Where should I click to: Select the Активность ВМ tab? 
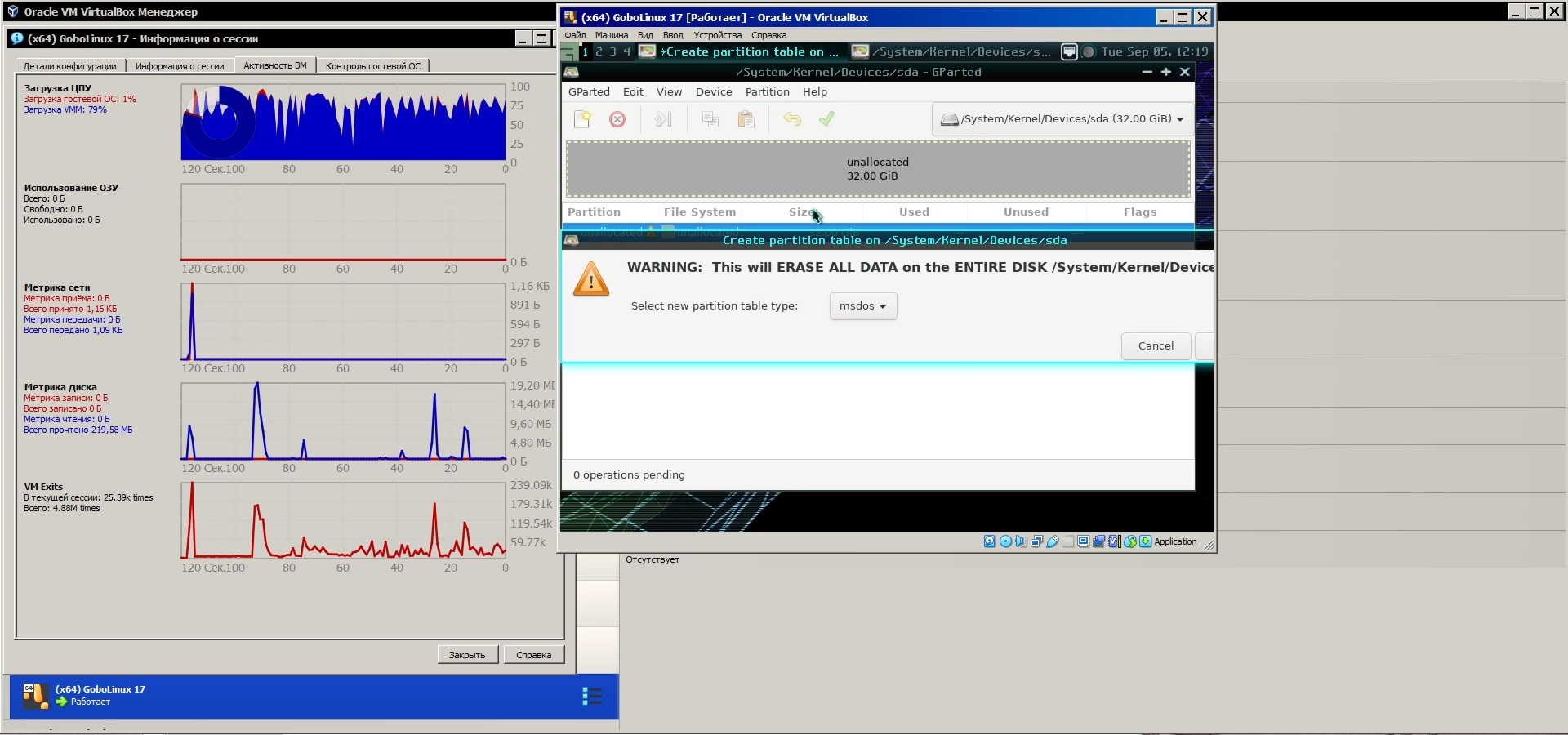pos(275,65)
